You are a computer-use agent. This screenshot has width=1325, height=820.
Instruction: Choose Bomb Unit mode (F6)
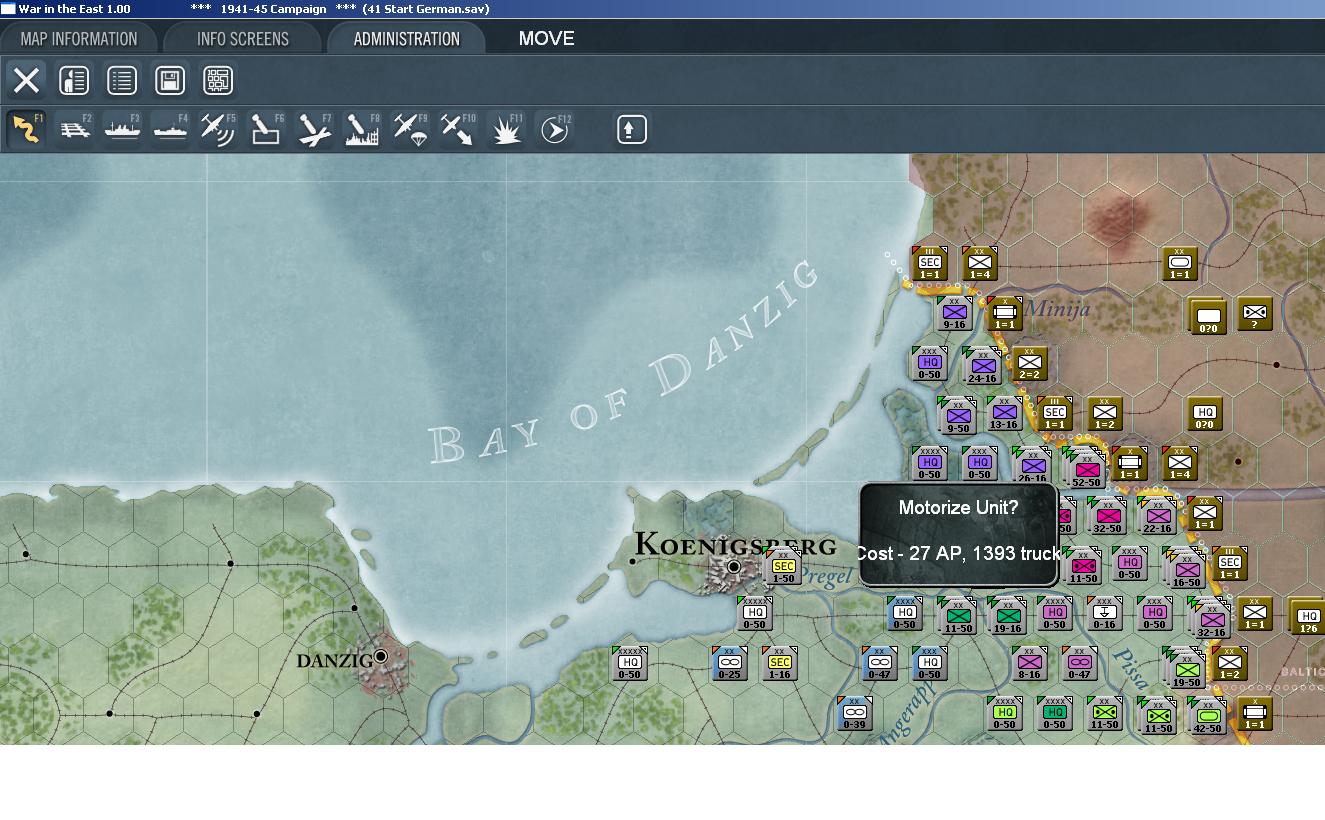pyautogui.click(x=266, y=129)
